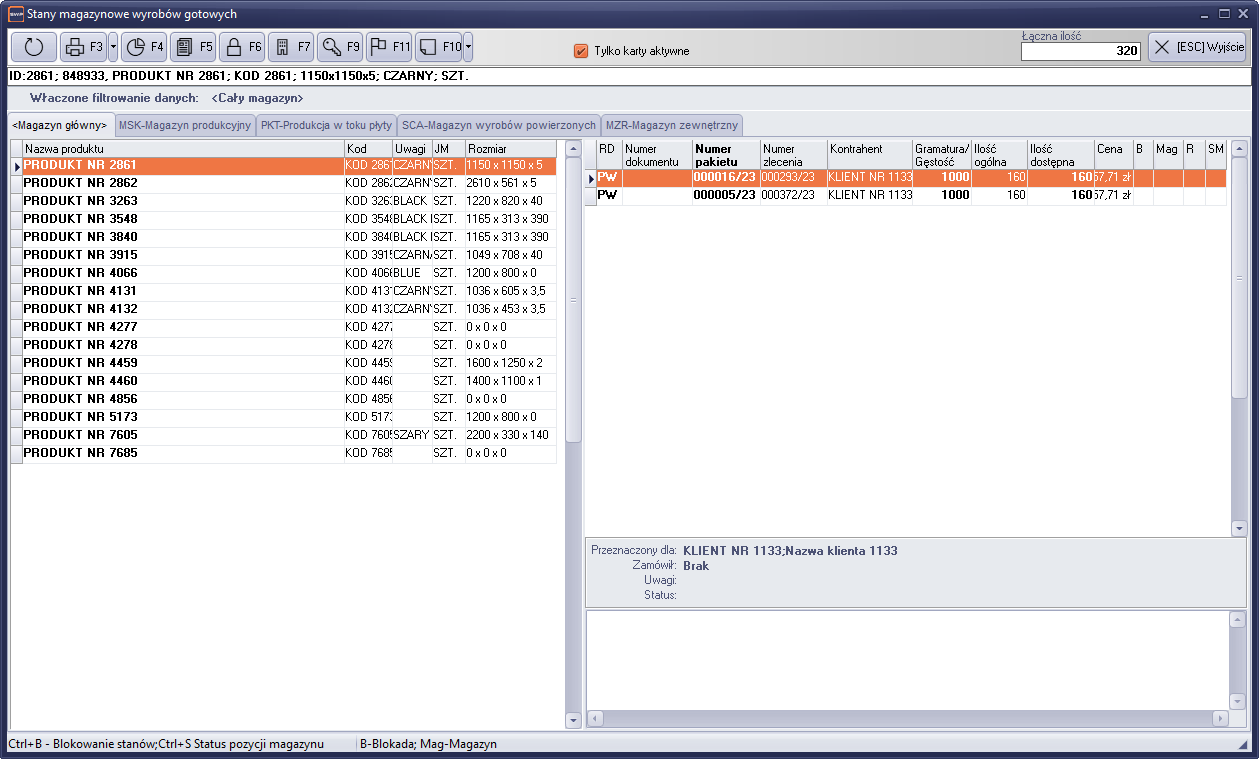Click the note F10 button
Image resolution: width=1259 pixels, height=759 pixels.
click(x=438, y=47)
